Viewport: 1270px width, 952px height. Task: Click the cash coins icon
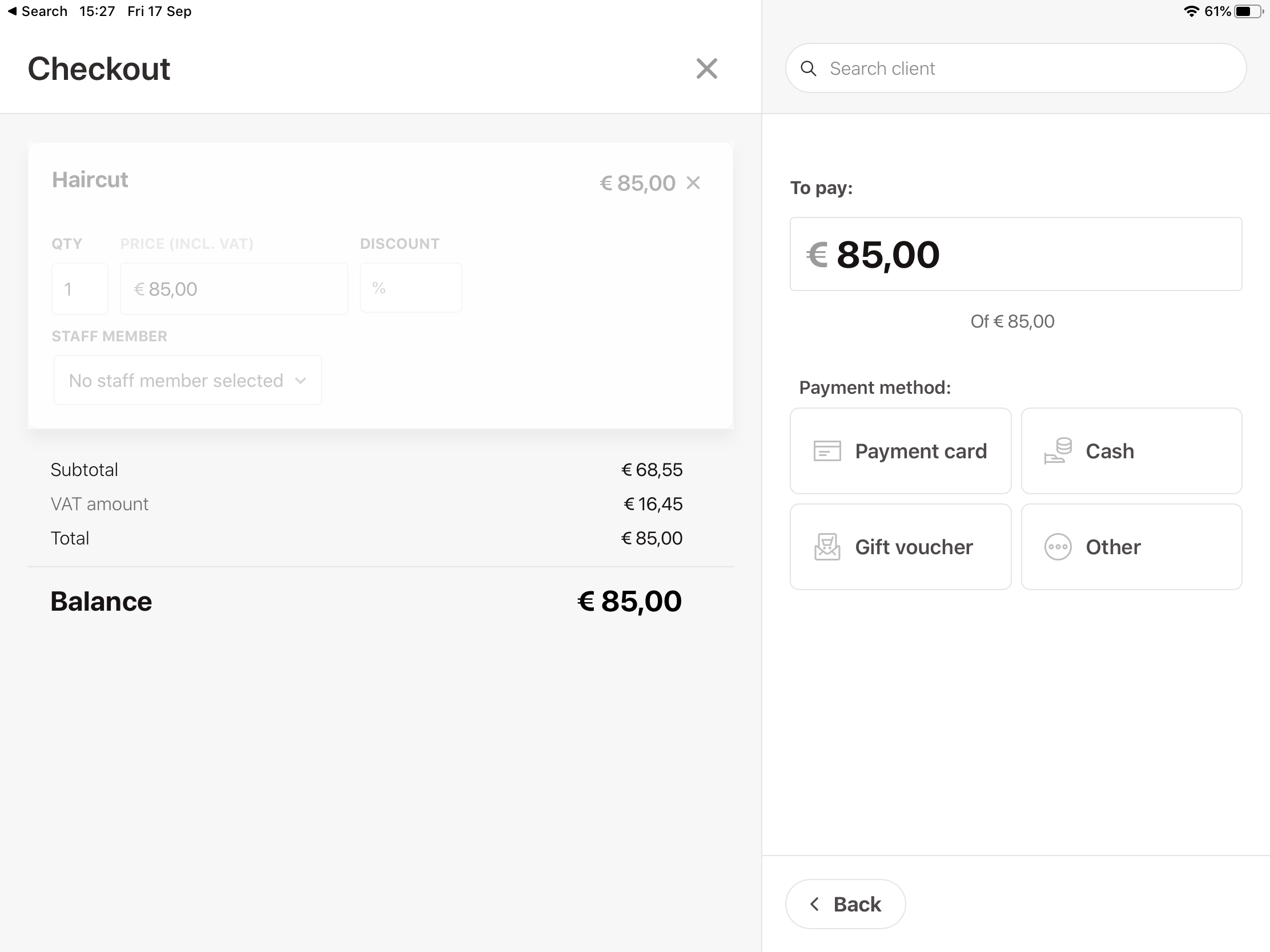[x=1058, y=451]
